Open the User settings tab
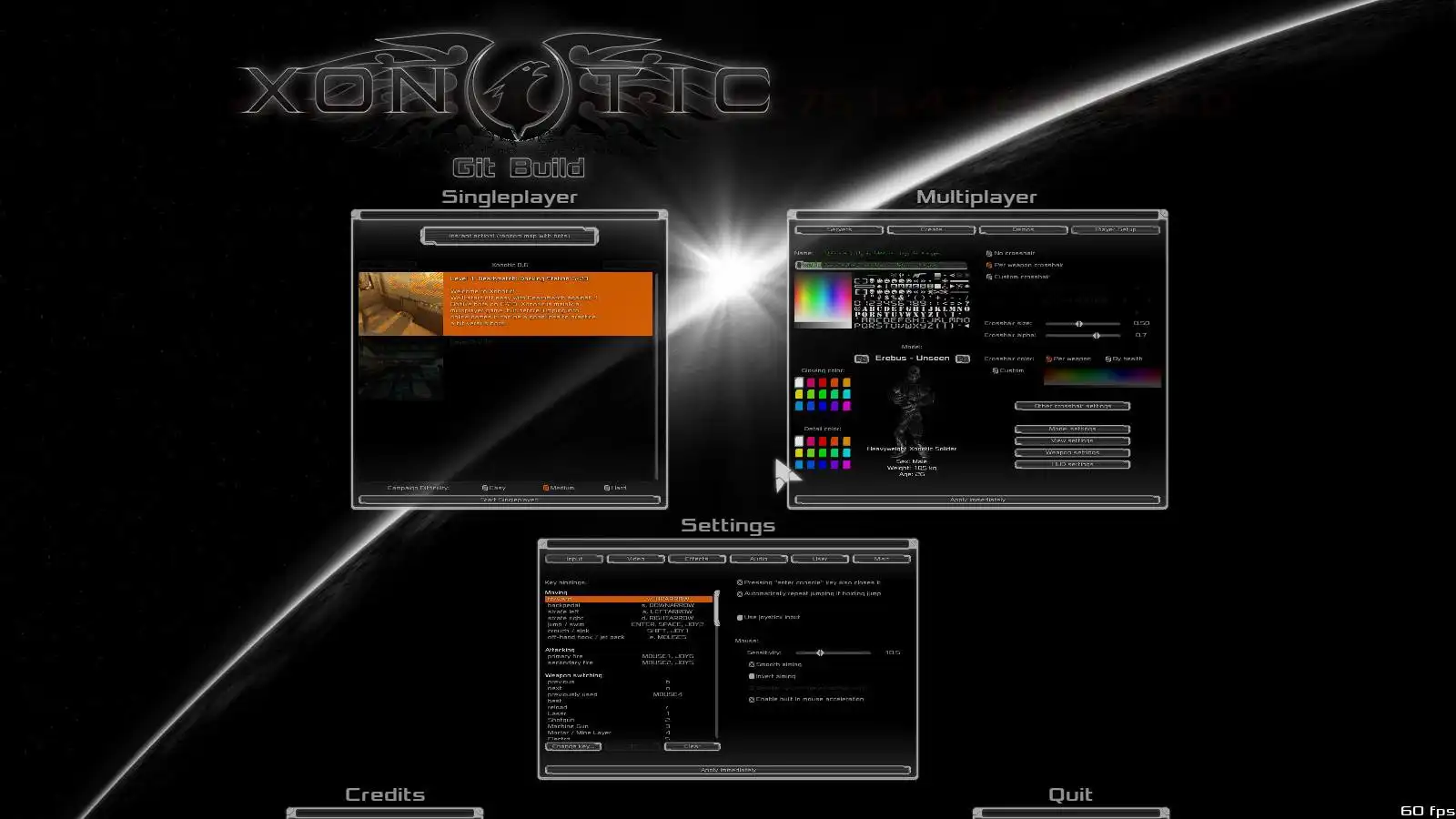This screenshot has width=1456, height=819. coord(820,559)
